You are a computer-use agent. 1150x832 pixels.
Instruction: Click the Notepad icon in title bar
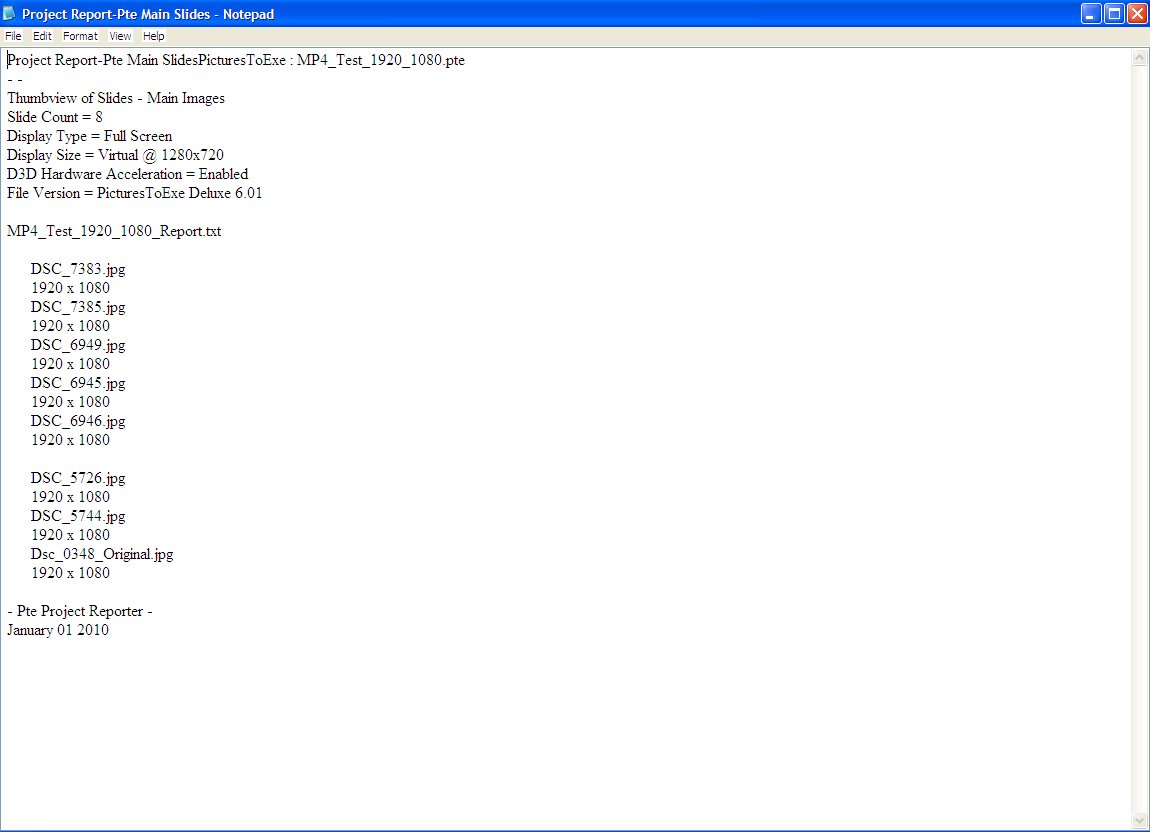click(x=10, y=14)
